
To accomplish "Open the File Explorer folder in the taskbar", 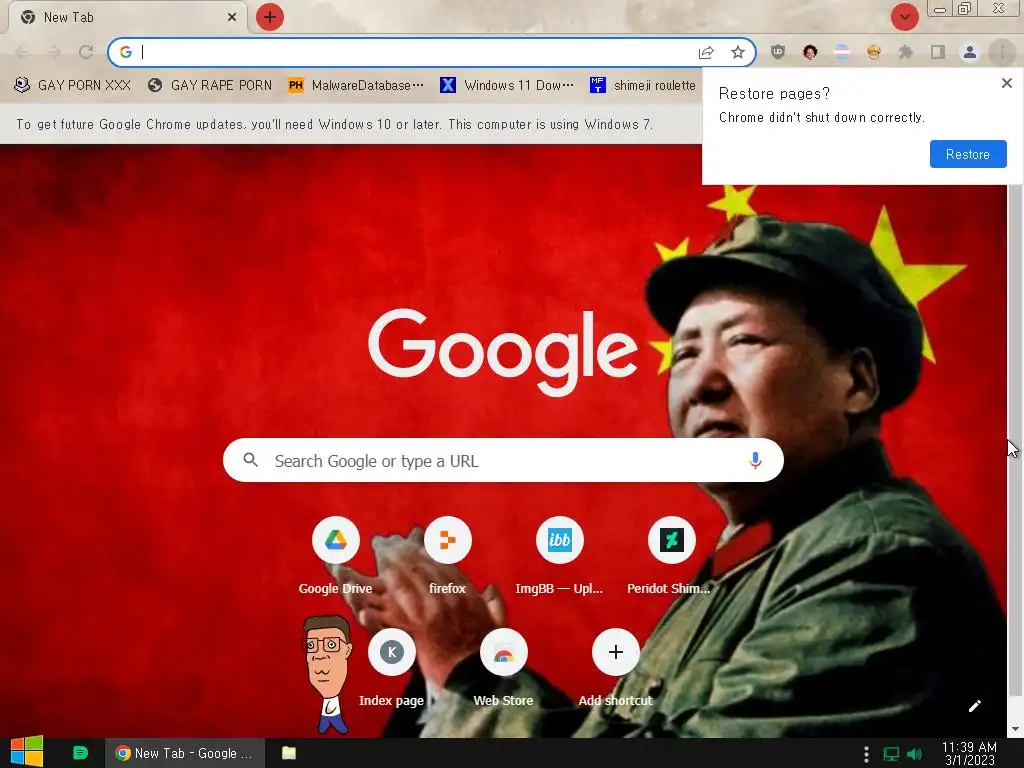I will coord(289,753).
